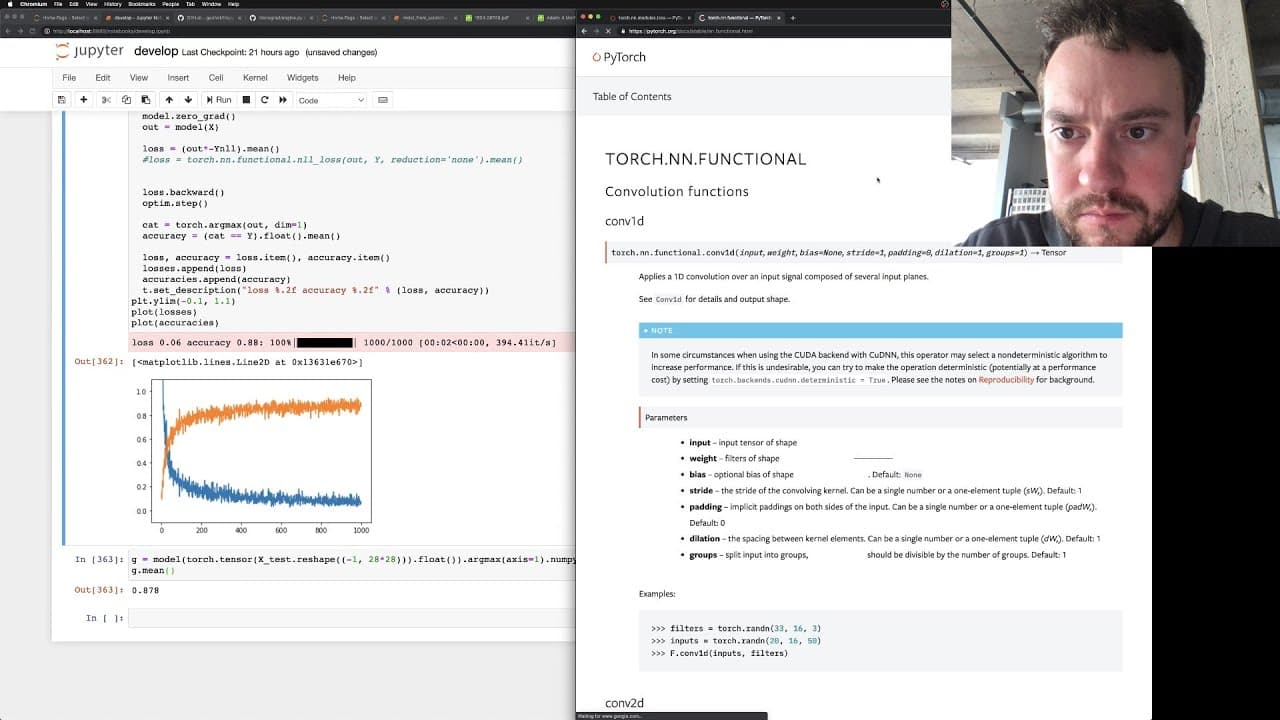1280x720 pixels.
Task: Open the Jupyter Kernel menu
Action: (255, 78)
